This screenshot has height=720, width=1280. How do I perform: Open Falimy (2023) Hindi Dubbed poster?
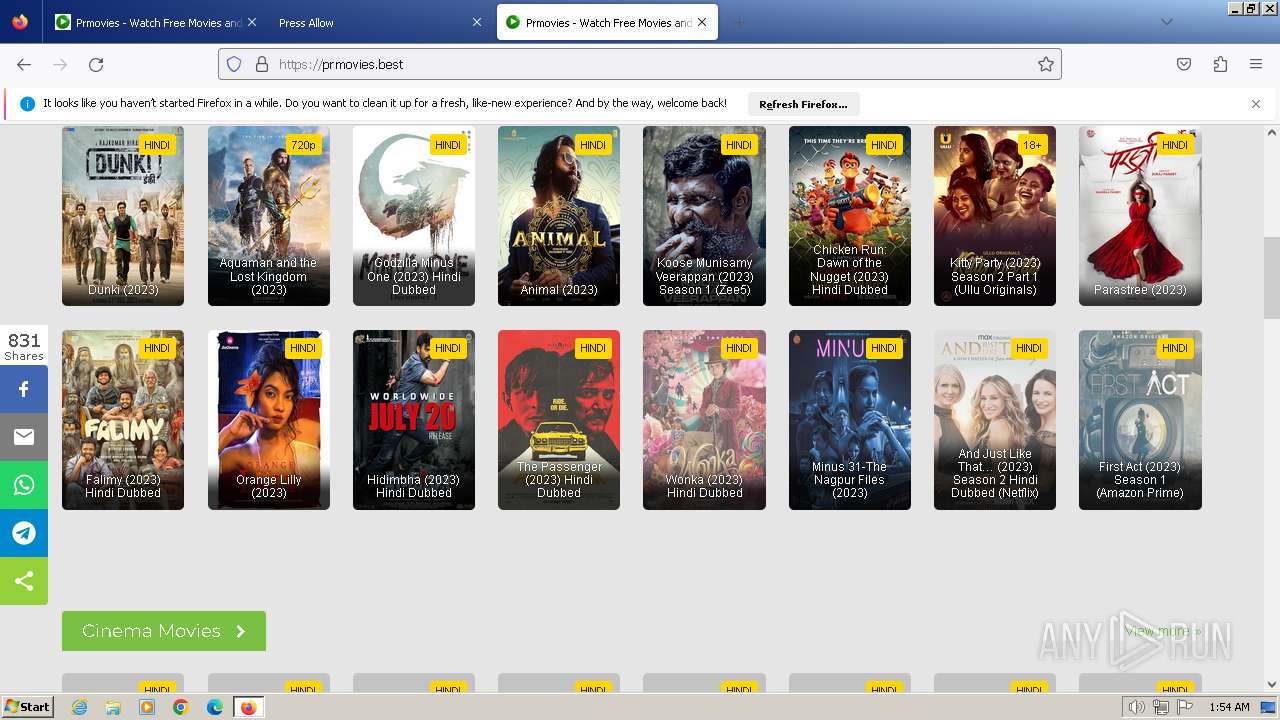point(123,420)
